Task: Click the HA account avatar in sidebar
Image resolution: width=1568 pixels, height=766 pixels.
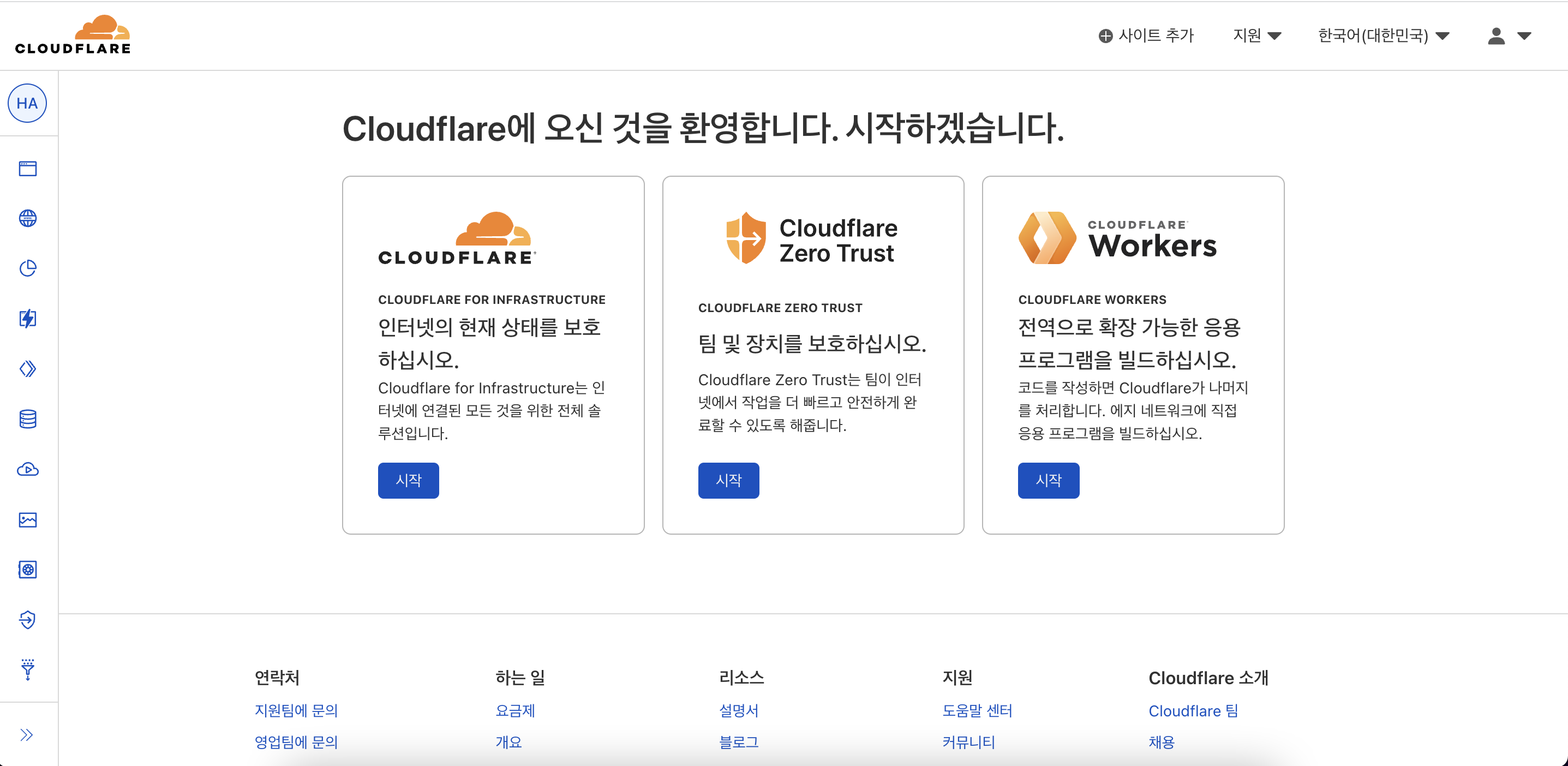Action: (x=27, y=104)
